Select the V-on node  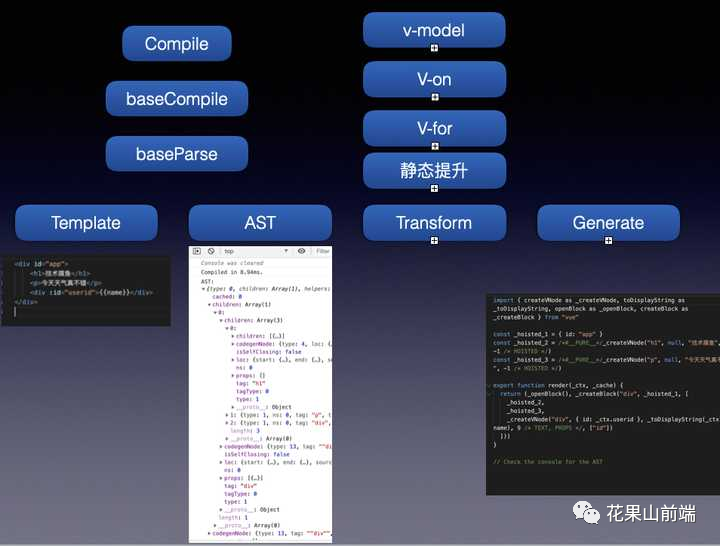(x=434, y=79)
